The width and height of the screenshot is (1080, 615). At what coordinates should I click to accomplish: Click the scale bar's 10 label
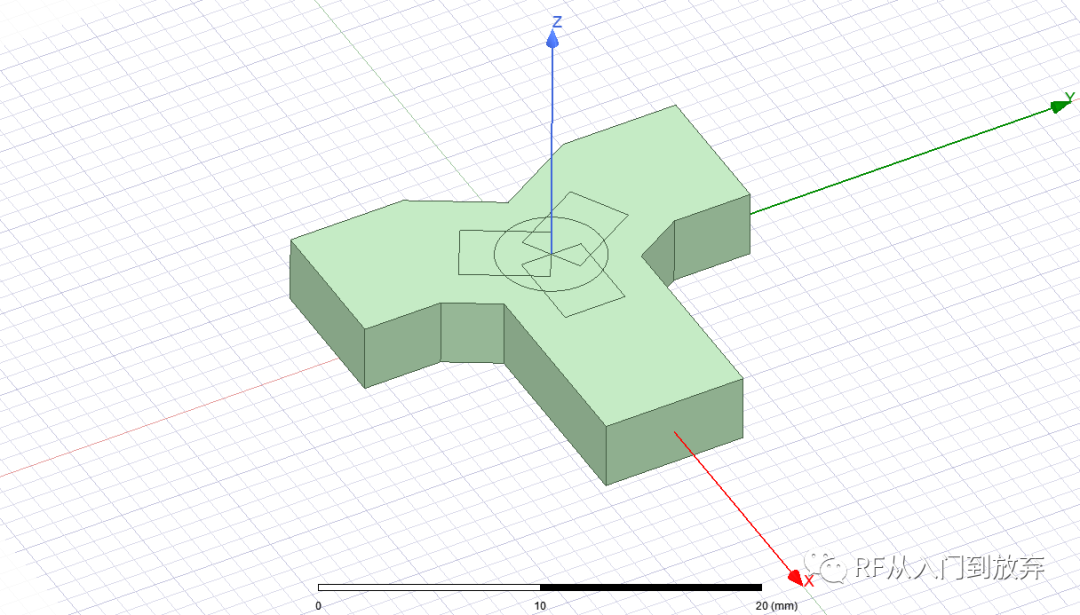540,606
